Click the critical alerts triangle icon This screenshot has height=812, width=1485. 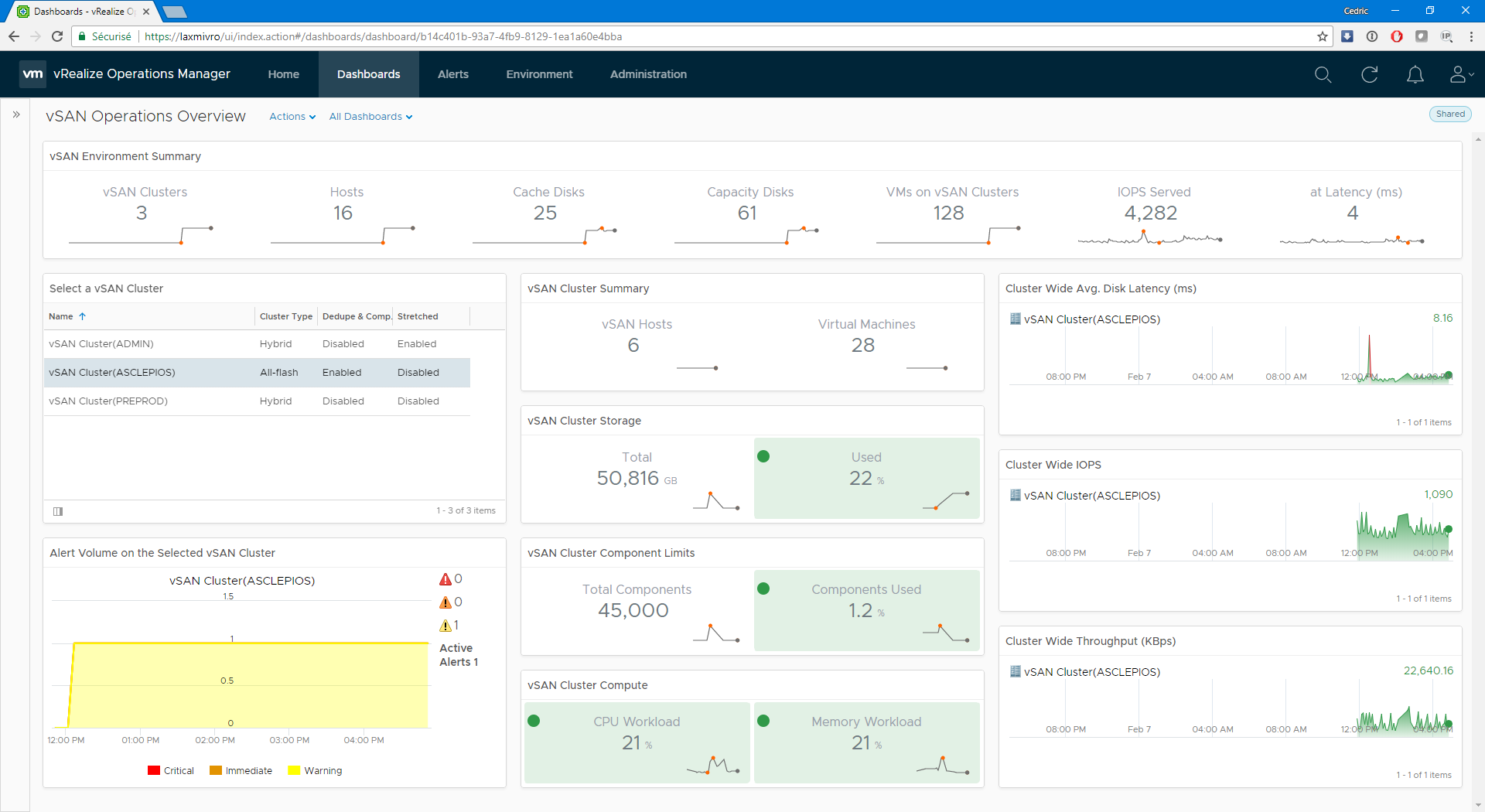445,579
